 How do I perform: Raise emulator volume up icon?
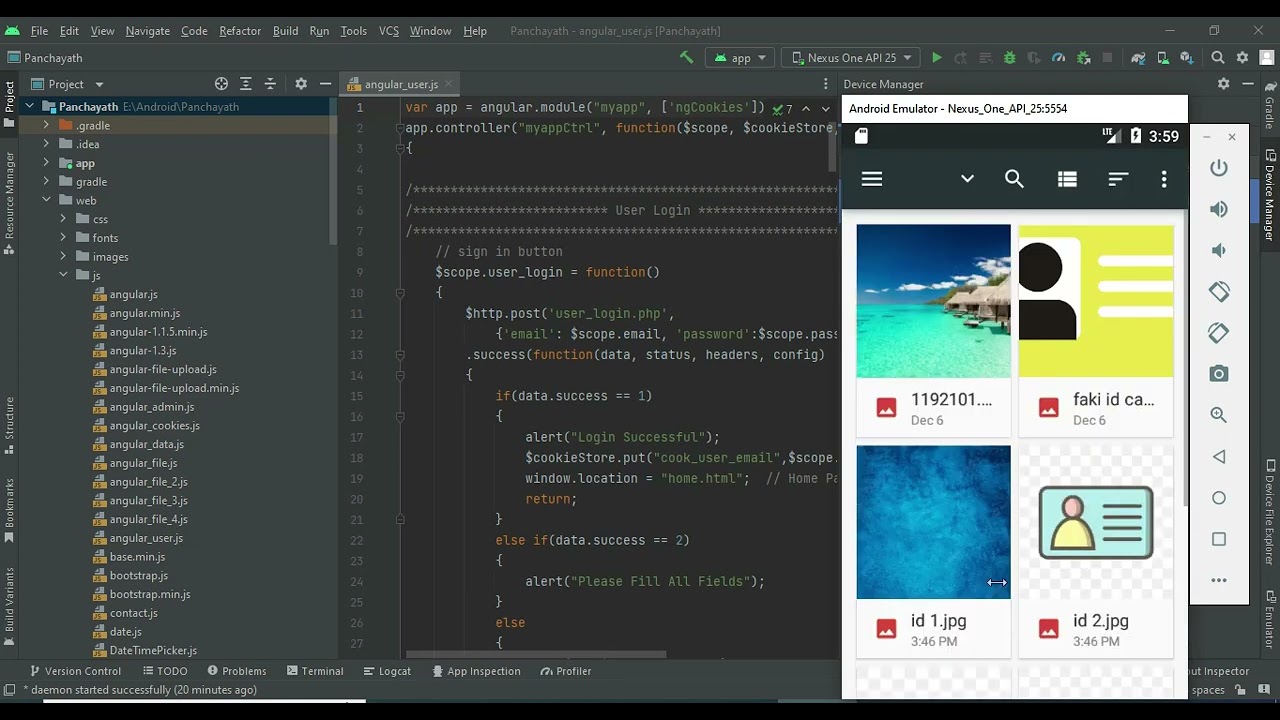(1219, 209)
